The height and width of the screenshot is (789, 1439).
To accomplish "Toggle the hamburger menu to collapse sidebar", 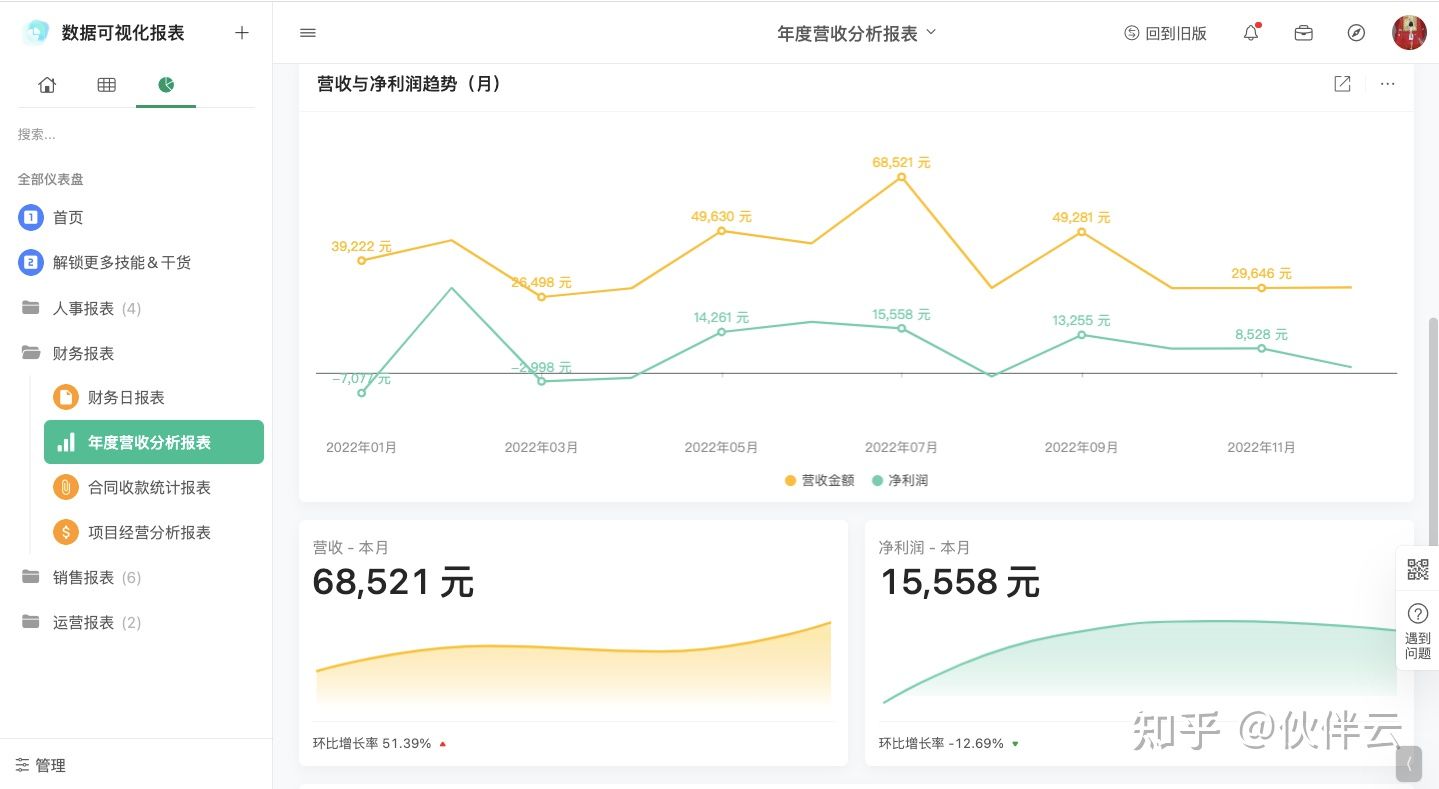I will point(308,33).
